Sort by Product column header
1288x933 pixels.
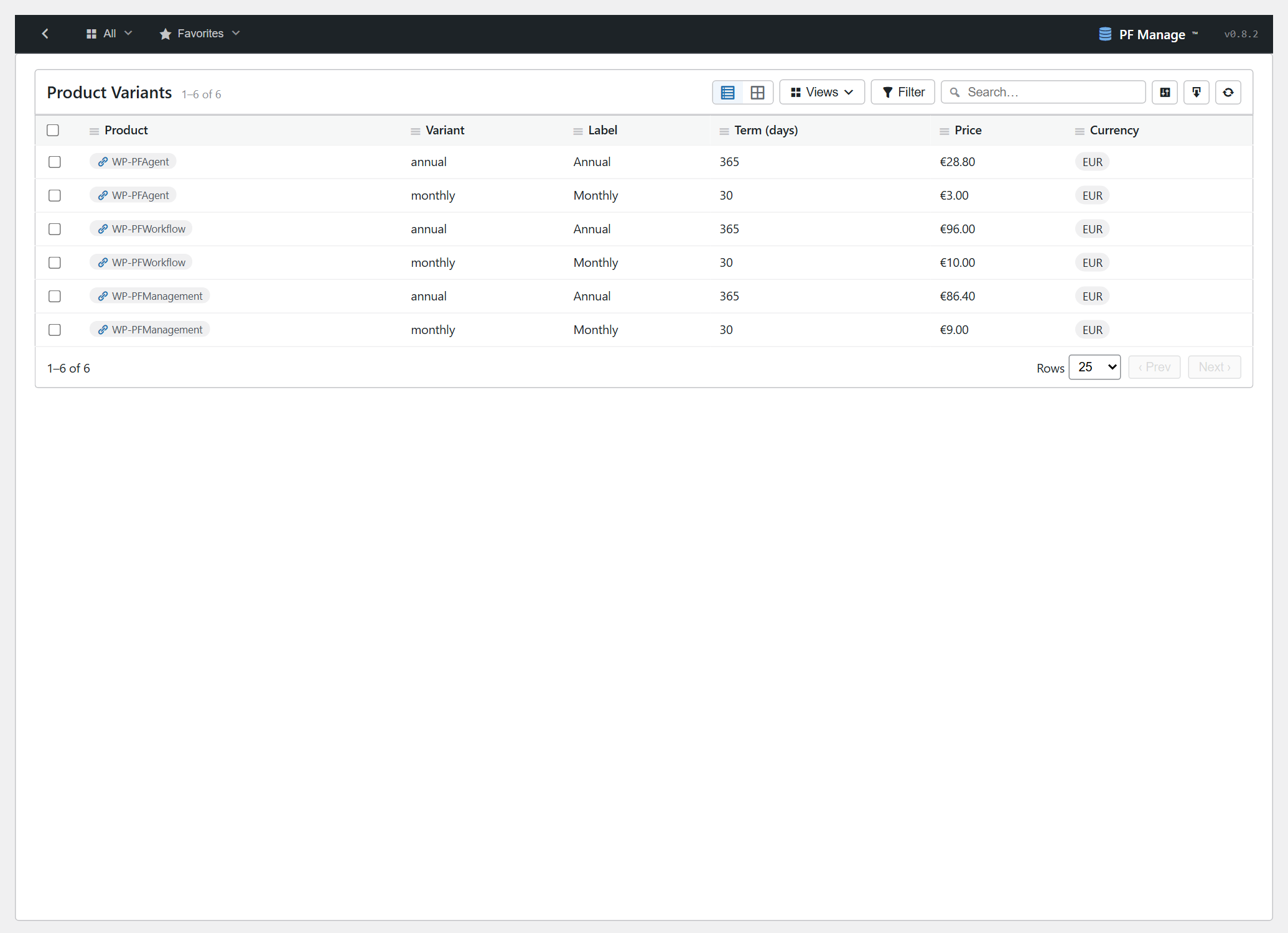coord(126,130)
